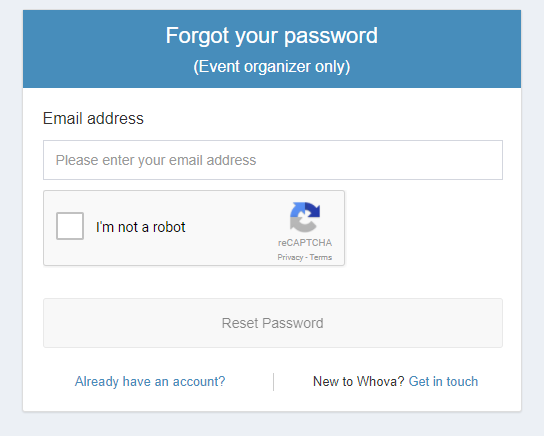This screenshot has width=544, height=436.
Task: Open the "Get in touch" link
Action: 443,382
